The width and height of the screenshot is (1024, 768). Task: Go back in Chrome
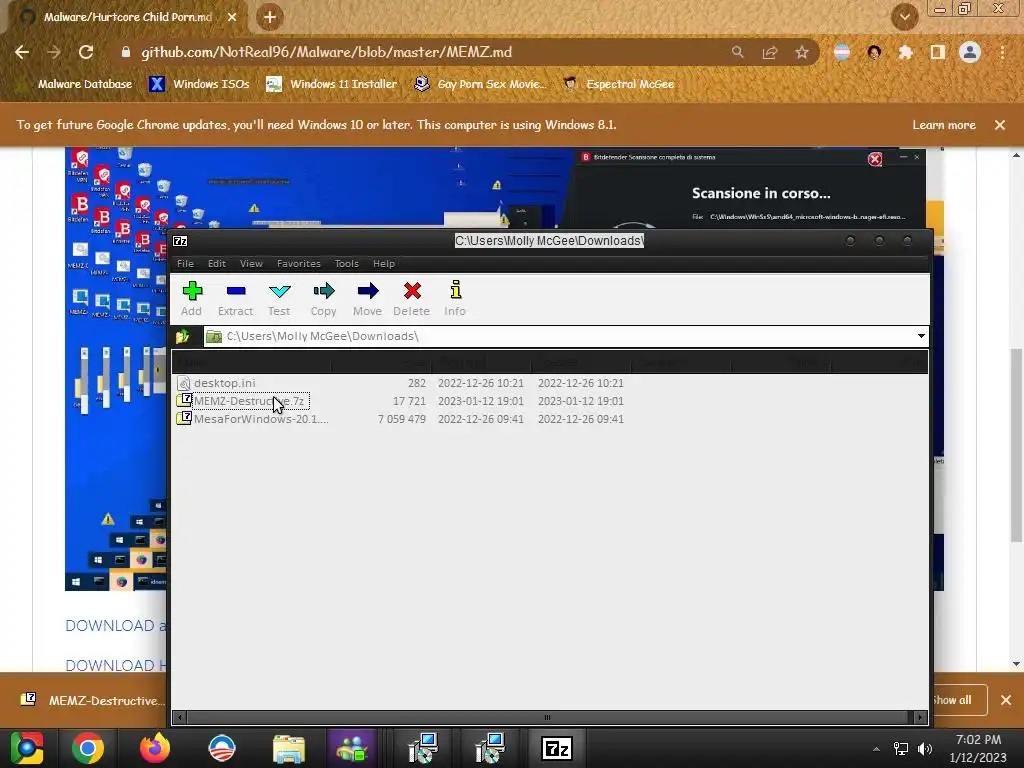[x=22, y=52]
